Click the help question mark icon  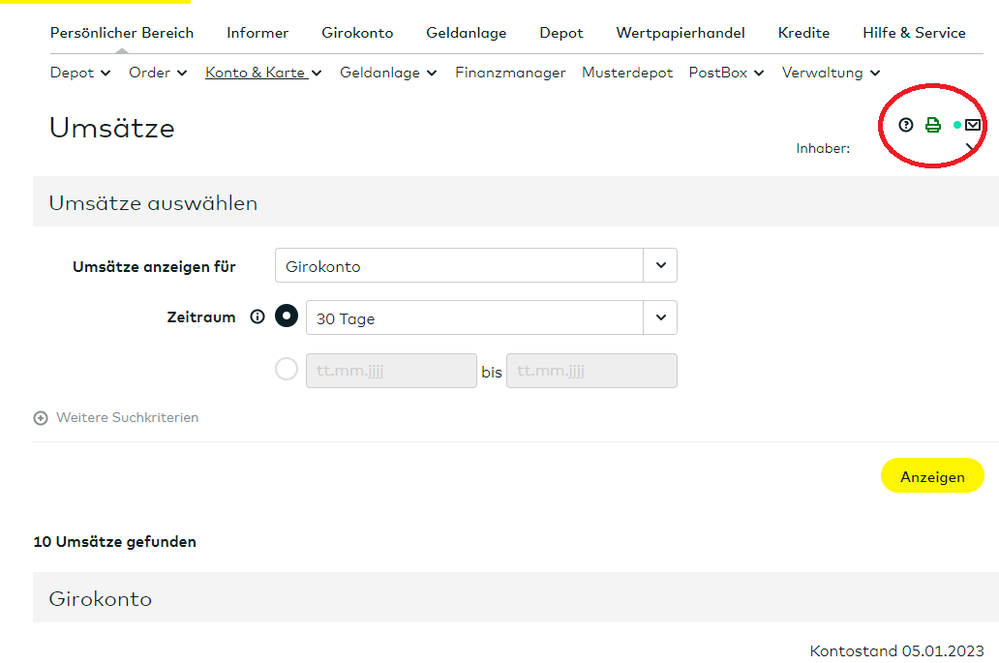tap(906, 125)
